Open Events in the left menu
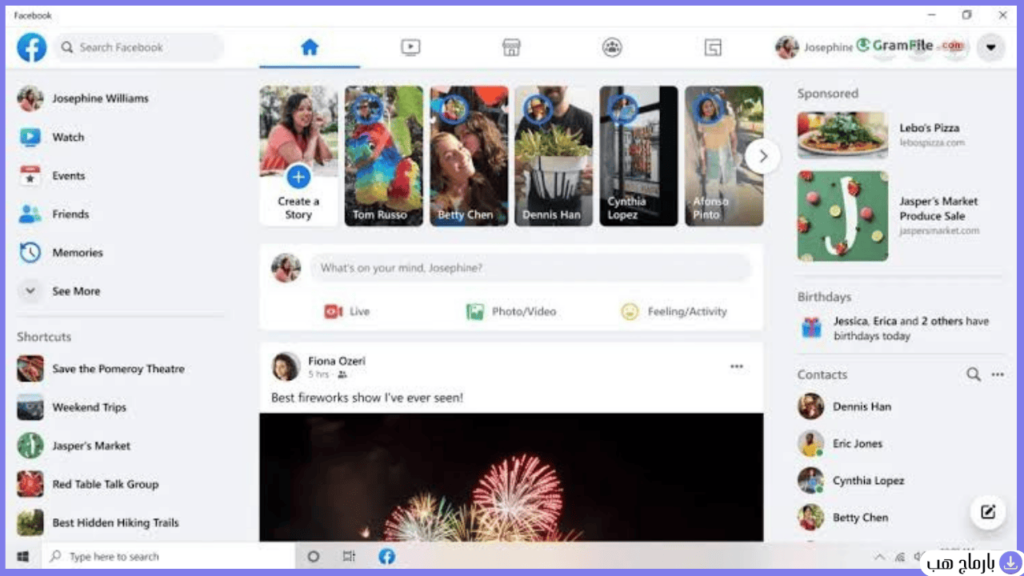 (68, 176)
